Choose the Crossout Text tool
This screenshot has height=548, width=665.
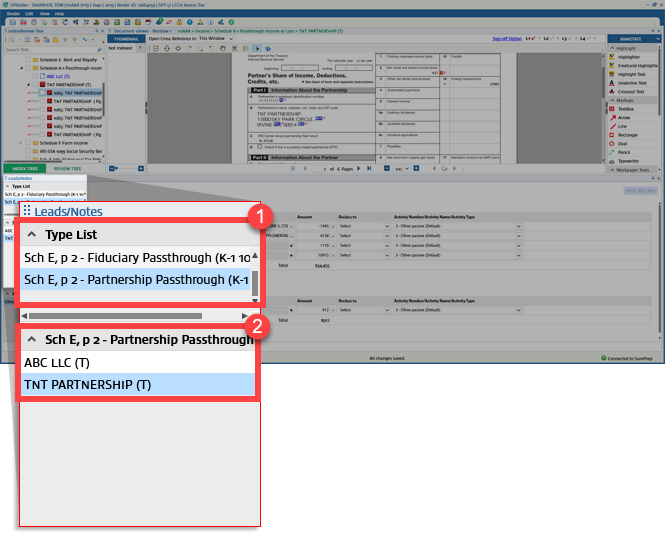click(x=632, y=90)
